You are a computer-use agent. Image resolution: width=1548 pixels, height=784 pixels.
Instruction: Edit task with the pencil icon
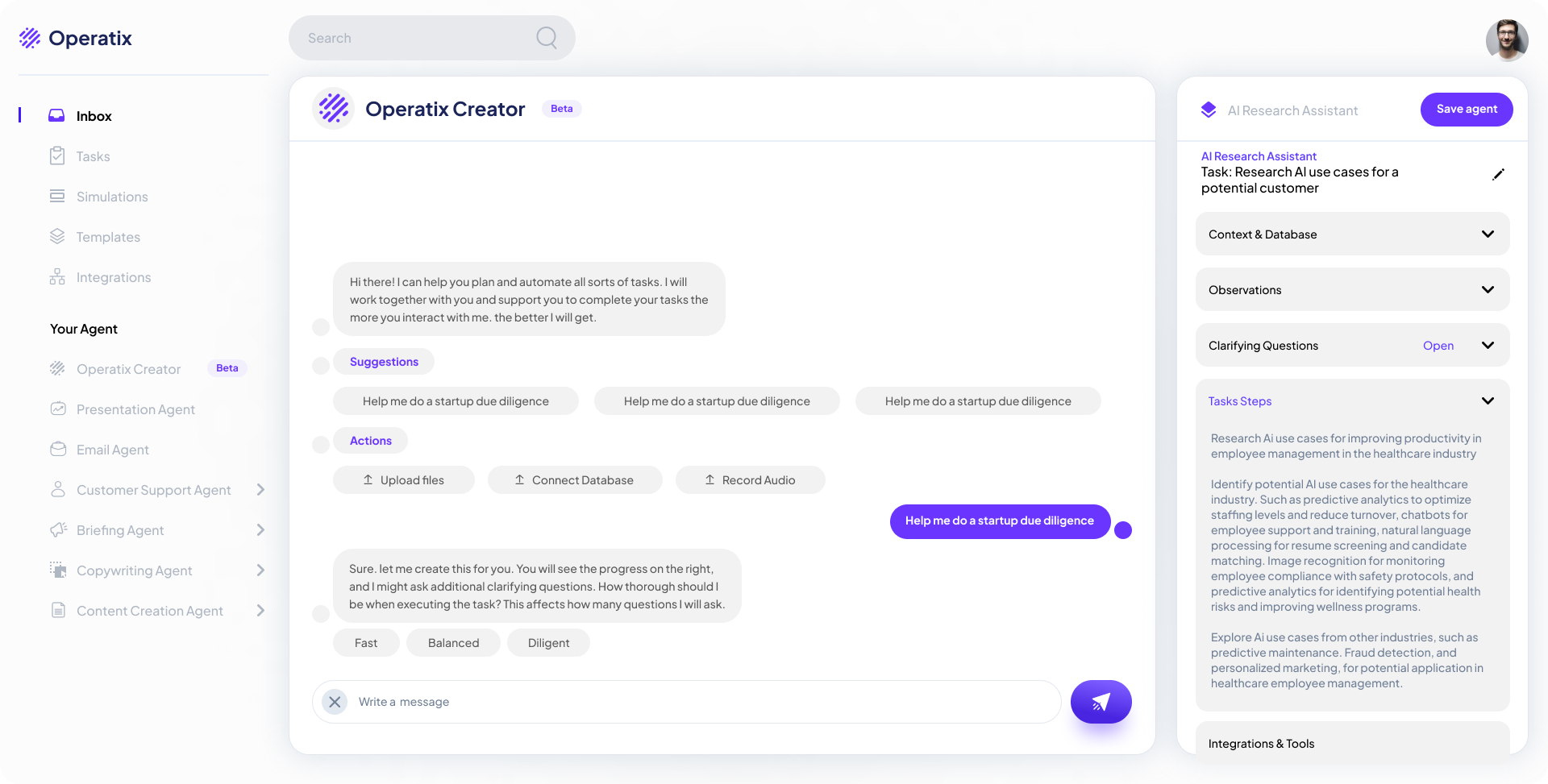click(x=1498, y=175)
